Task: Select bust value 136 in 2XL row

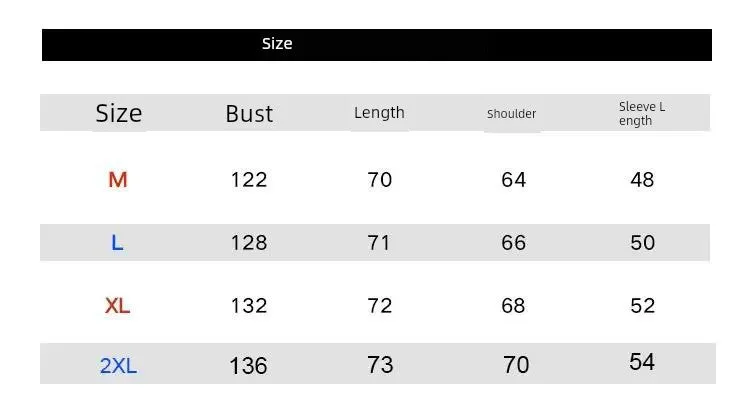Action: pyautogui.click(x=248, y=366)
